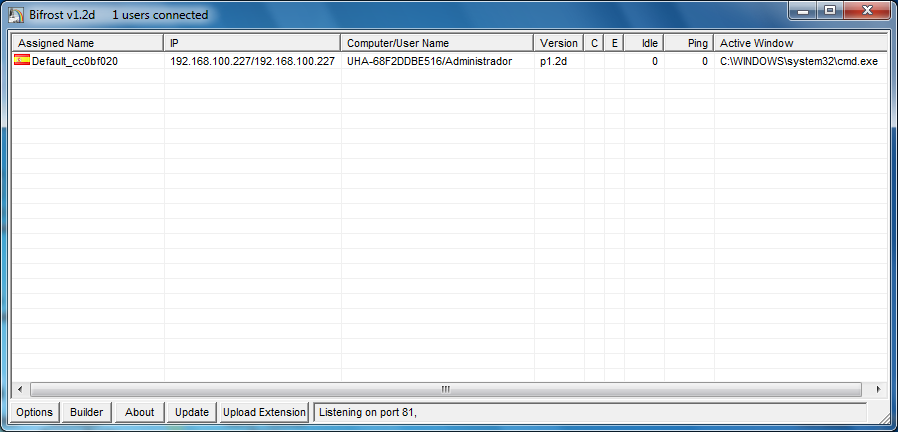Click the horizontal scrollbar thumb
Image resolution: width=898 pixels, height=432 pixels.
pos(445,389)
